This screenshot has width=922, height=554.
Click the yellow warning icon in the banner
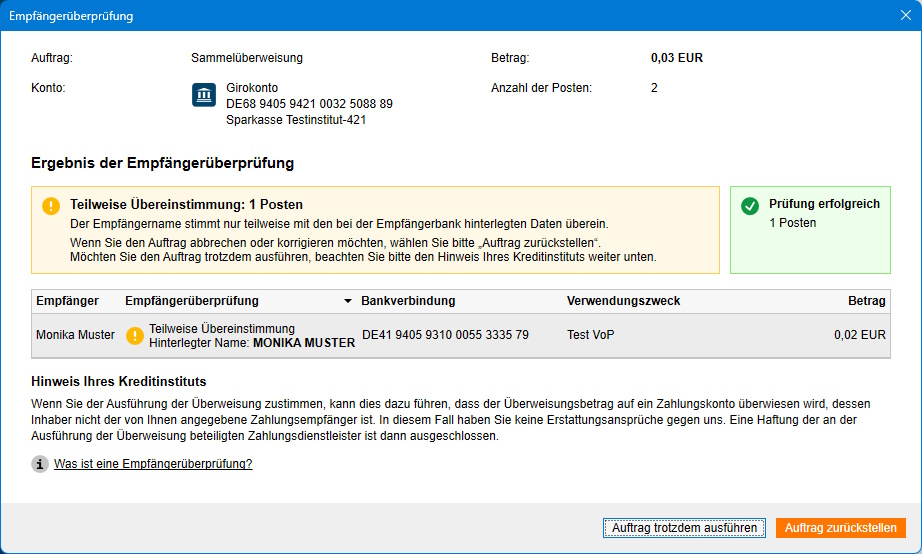pos(51,206)
